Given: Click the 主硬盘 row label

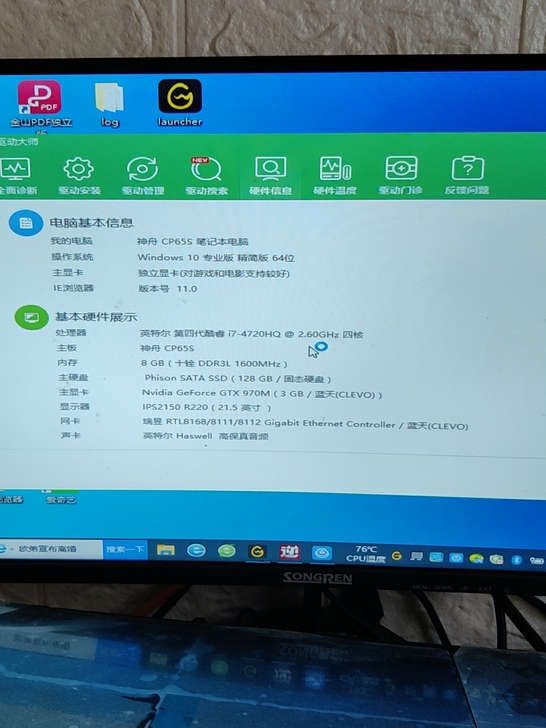Looking at the screenshot, I should click(x=73, y=377).
